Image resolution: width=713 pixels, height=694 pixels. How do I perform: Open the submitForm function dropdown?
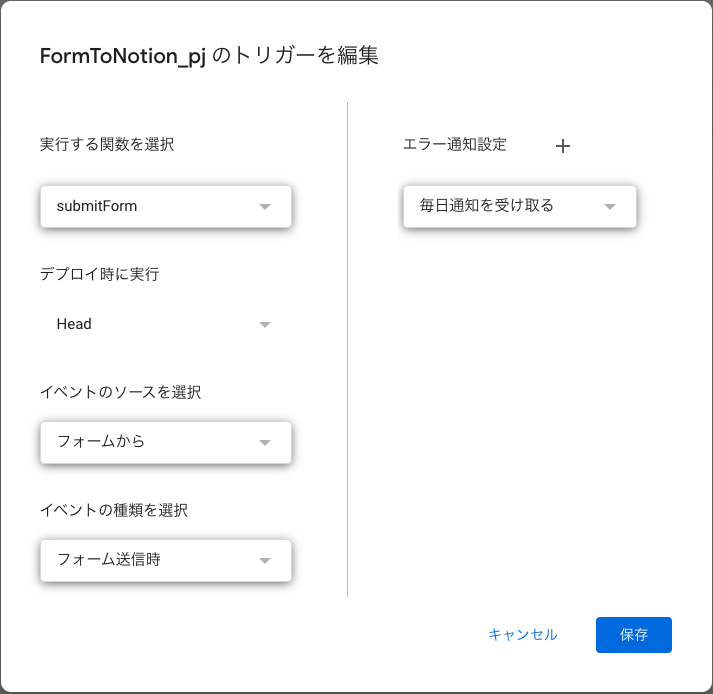(166, 206)
